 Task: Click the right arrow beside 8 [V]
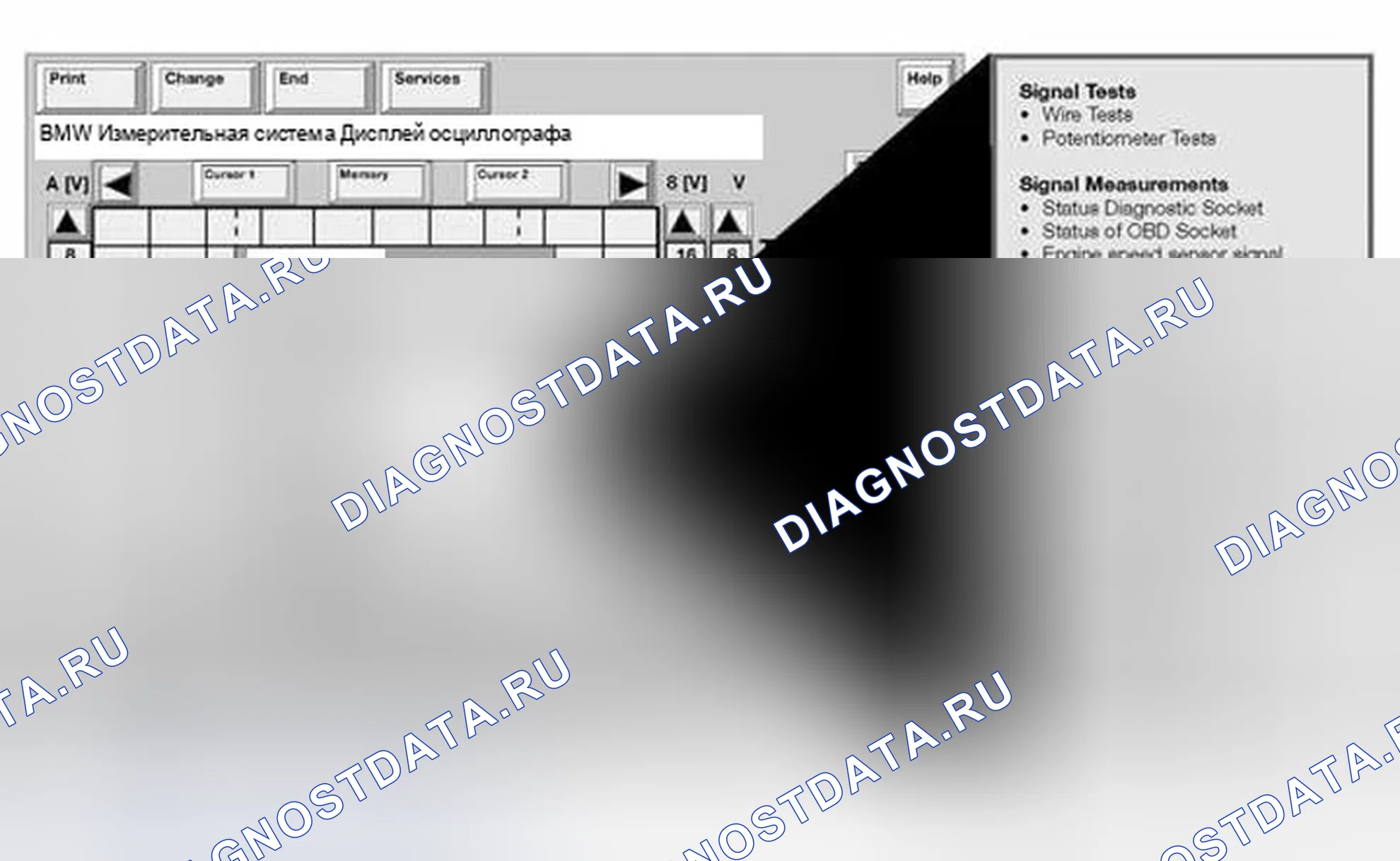(x=631, y=184)
